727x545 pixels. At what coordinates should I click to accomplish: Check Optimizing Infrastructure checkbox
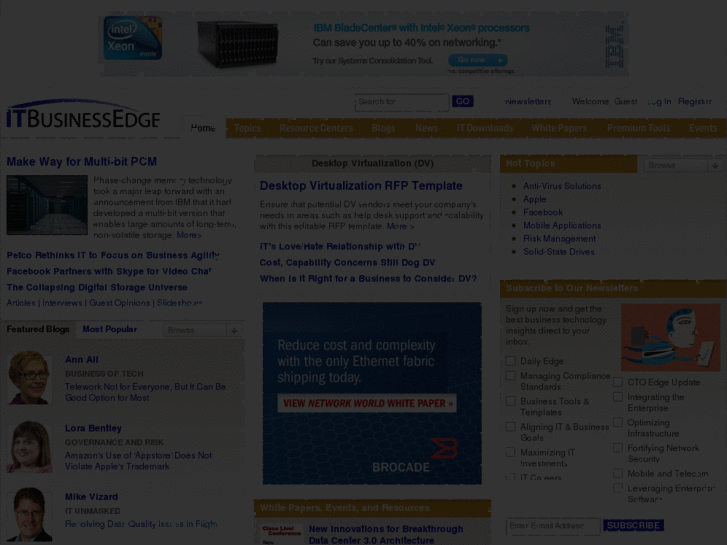618,423
